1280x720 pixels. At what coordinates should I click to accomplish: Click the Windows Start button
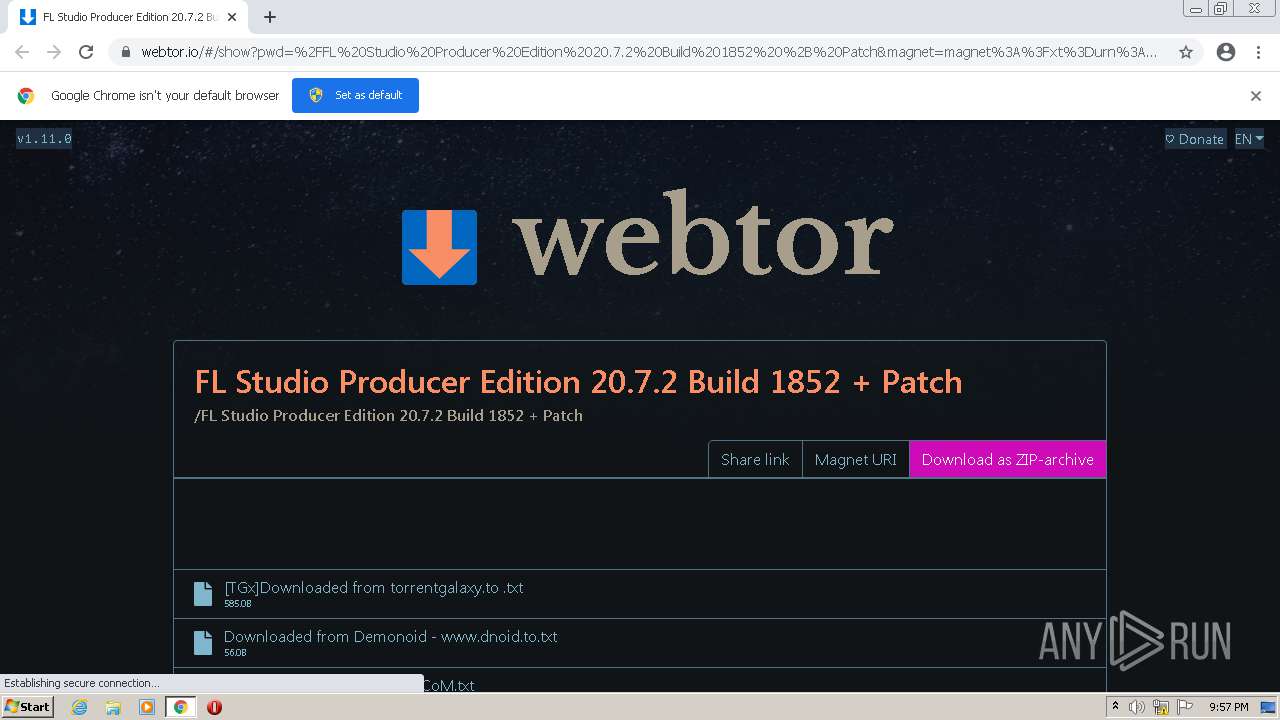pos(28,707)
